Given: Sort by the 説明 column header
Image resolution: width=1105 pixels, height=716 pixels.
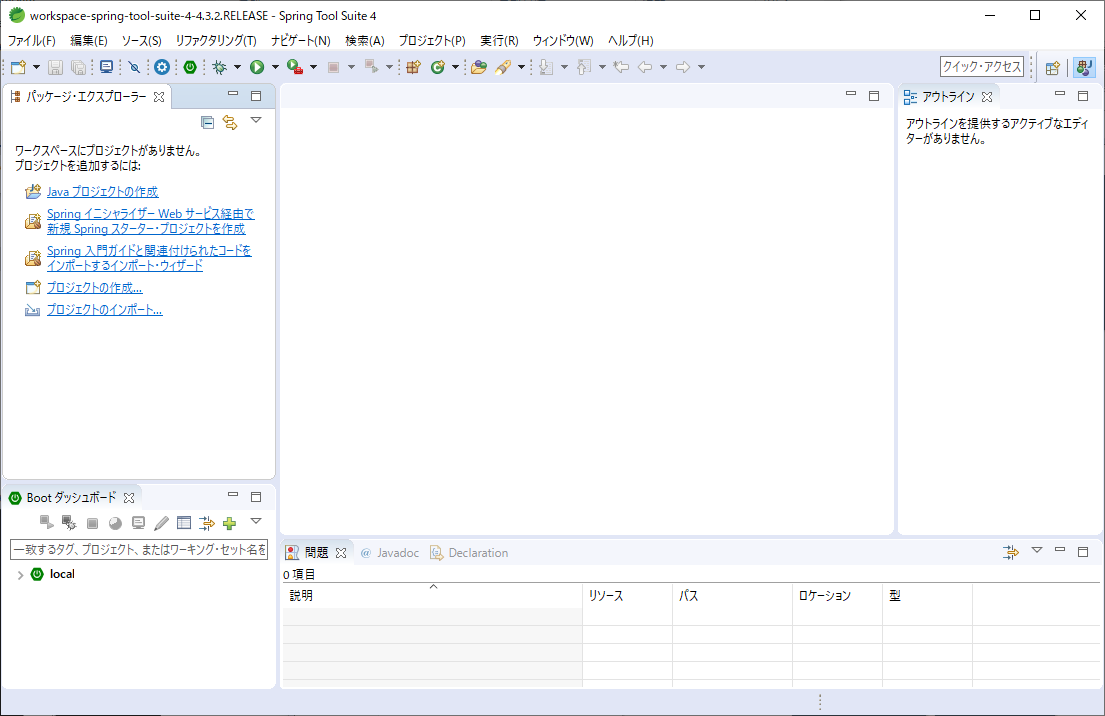Looking at the screenshot, I should (x=432, y=595).
